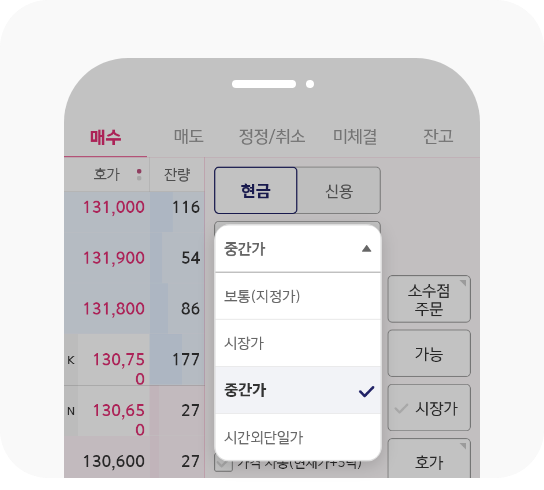
Task: Switch to 신용 payment toggle
Action: (339, 191)
